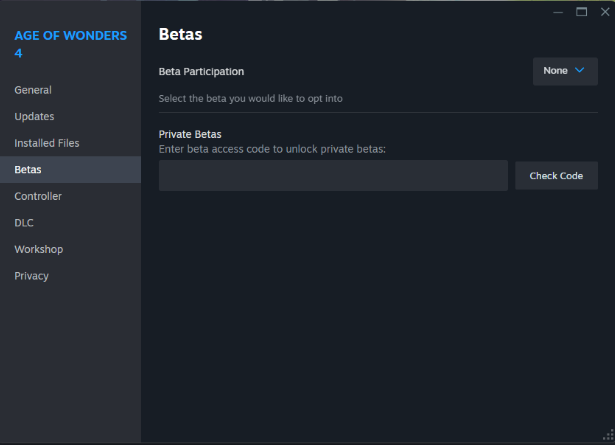The height and width of the screenshot is (445, 615).
Task: Click the window resize grip corner
Action: pyautogui.click(x=608, y=437)
